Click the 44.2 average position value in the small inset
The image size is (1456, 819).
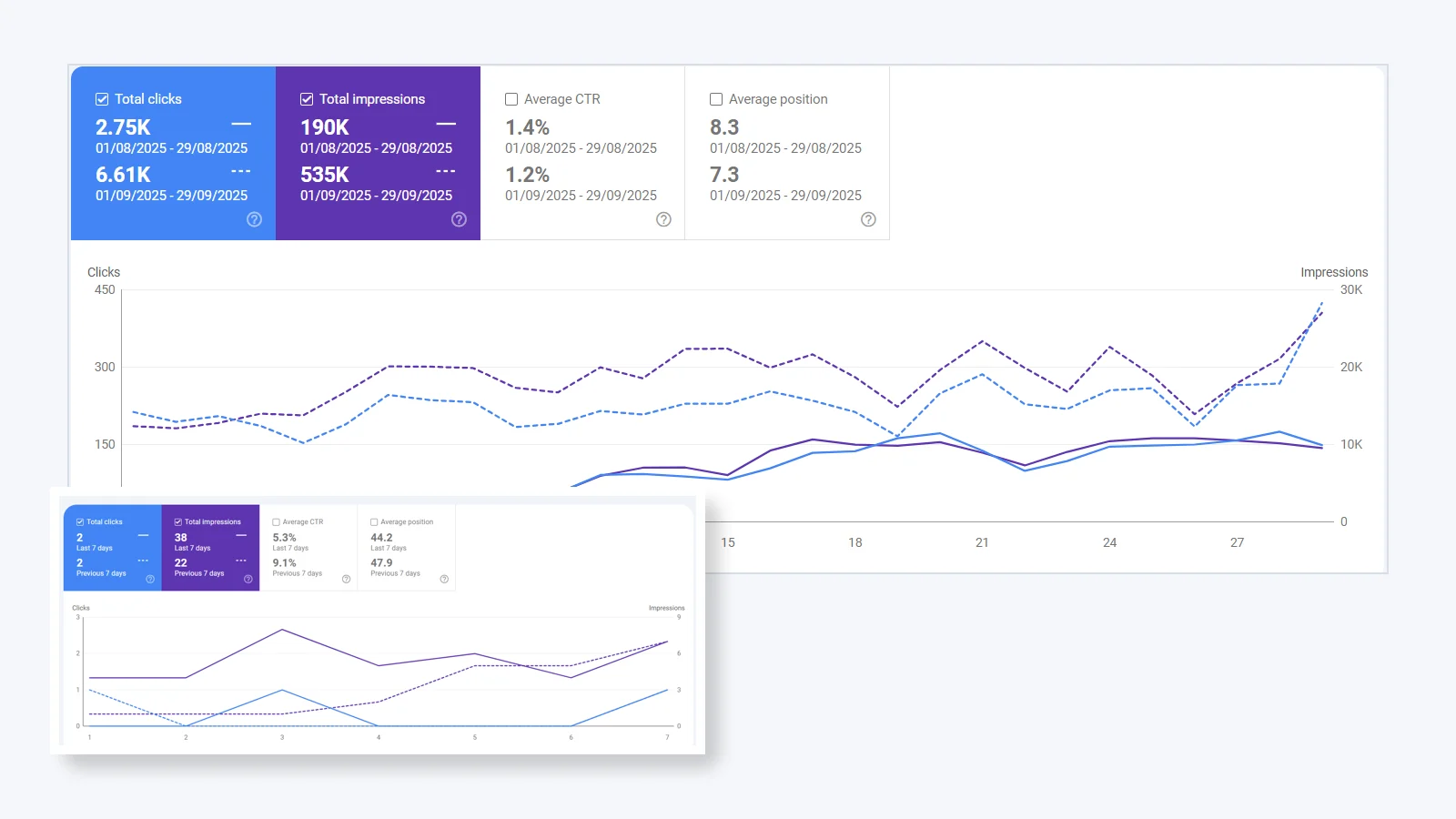point(381,538)
